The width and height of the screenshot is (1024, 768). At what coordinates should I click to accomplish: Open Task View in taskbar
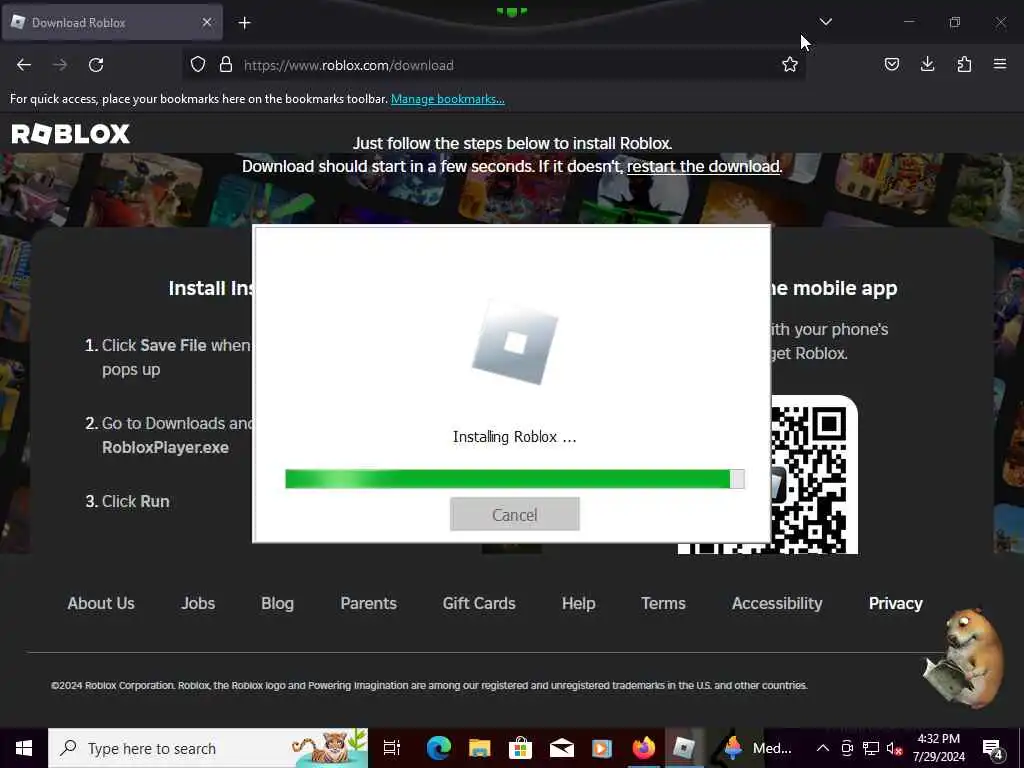pyautogui.click(x=392, y=748)
